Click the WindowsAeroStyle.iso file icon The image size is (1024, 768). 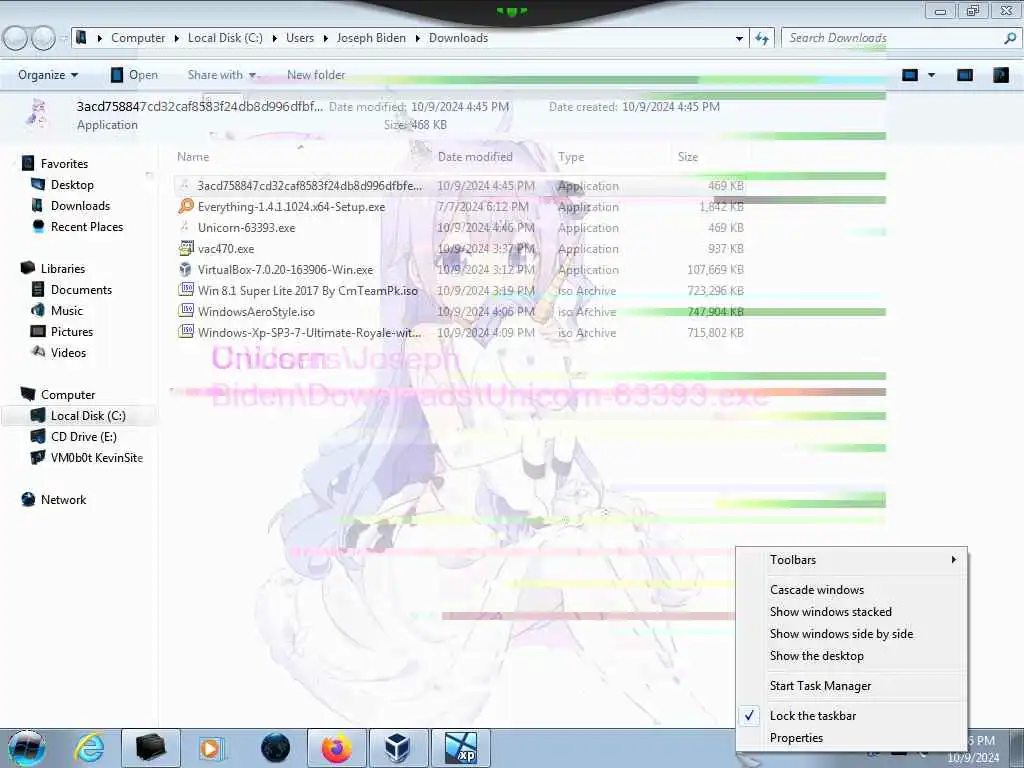point(186,311)
